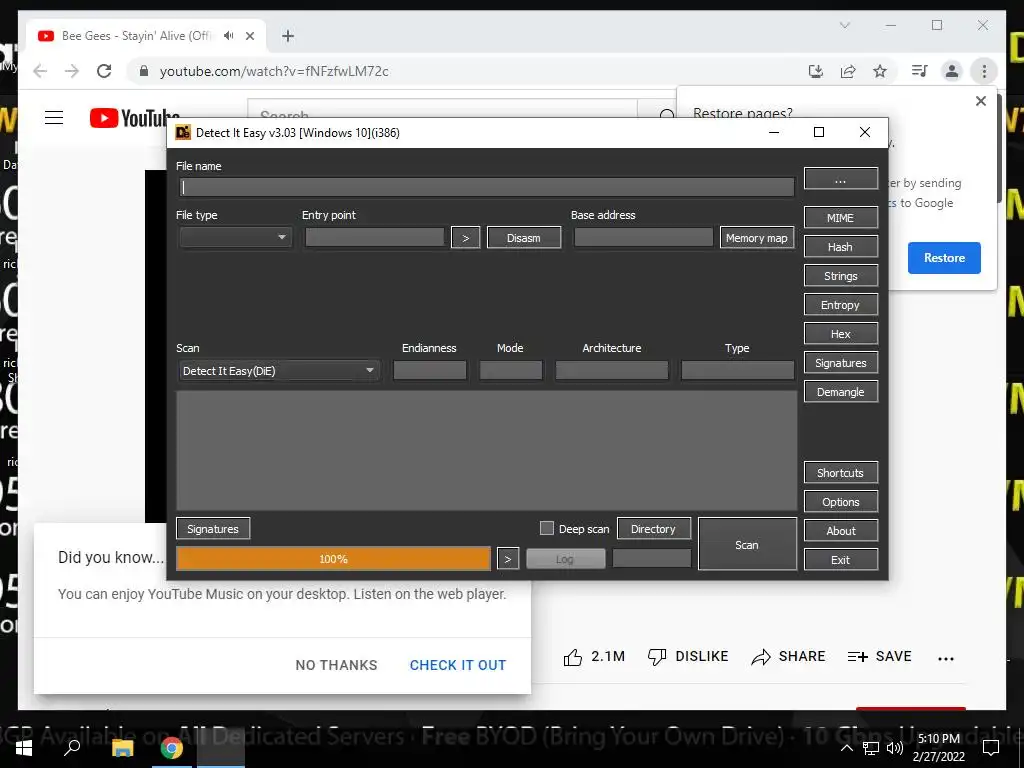This screenshot has height=768, width=1024.
Task: Show the About dialog
Action: pyautogui.click(x=840, y=531)
